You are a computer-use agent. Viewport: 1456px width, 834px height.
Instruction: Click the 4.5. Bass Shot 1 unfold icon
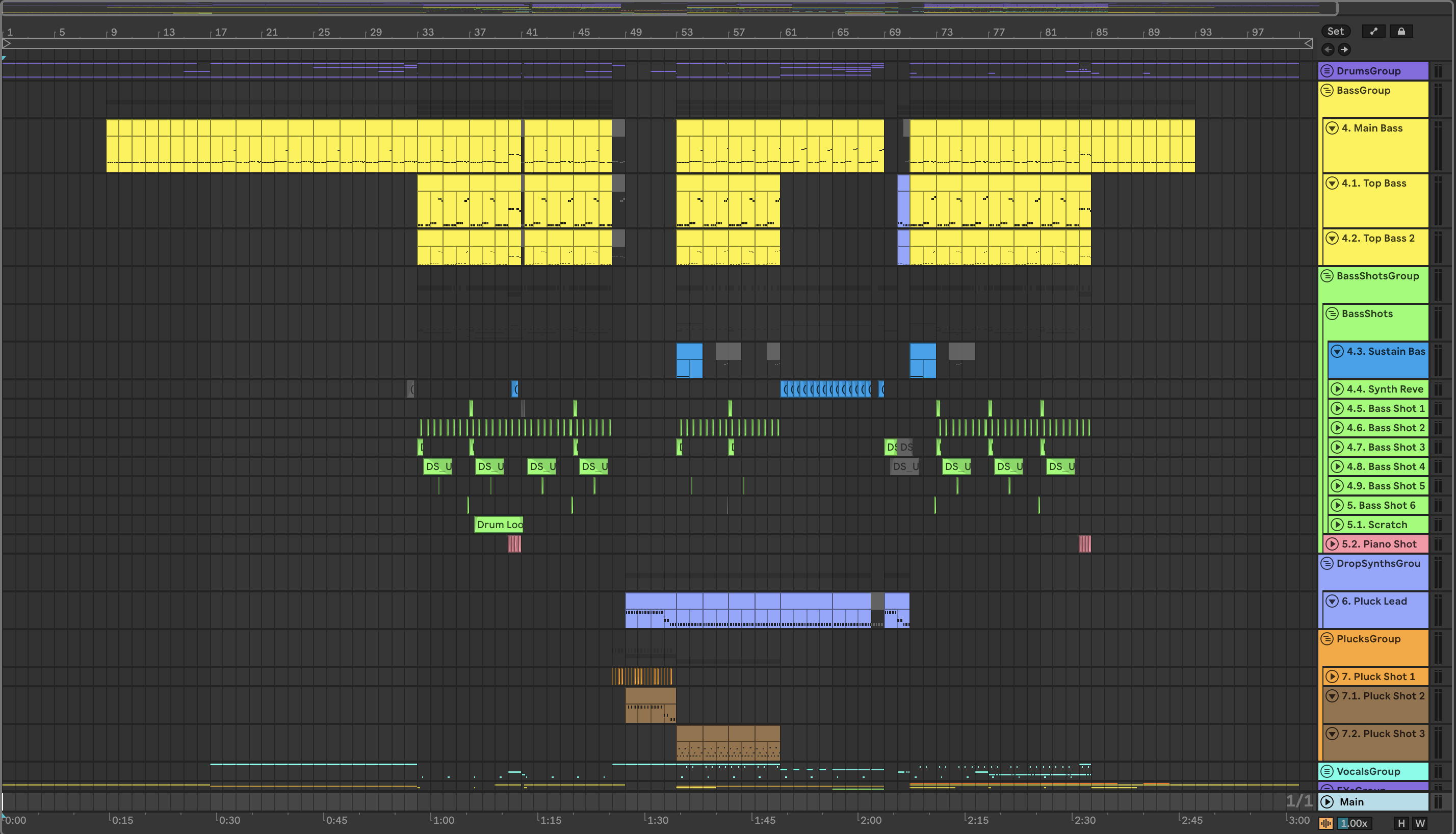pos(1337,408)
